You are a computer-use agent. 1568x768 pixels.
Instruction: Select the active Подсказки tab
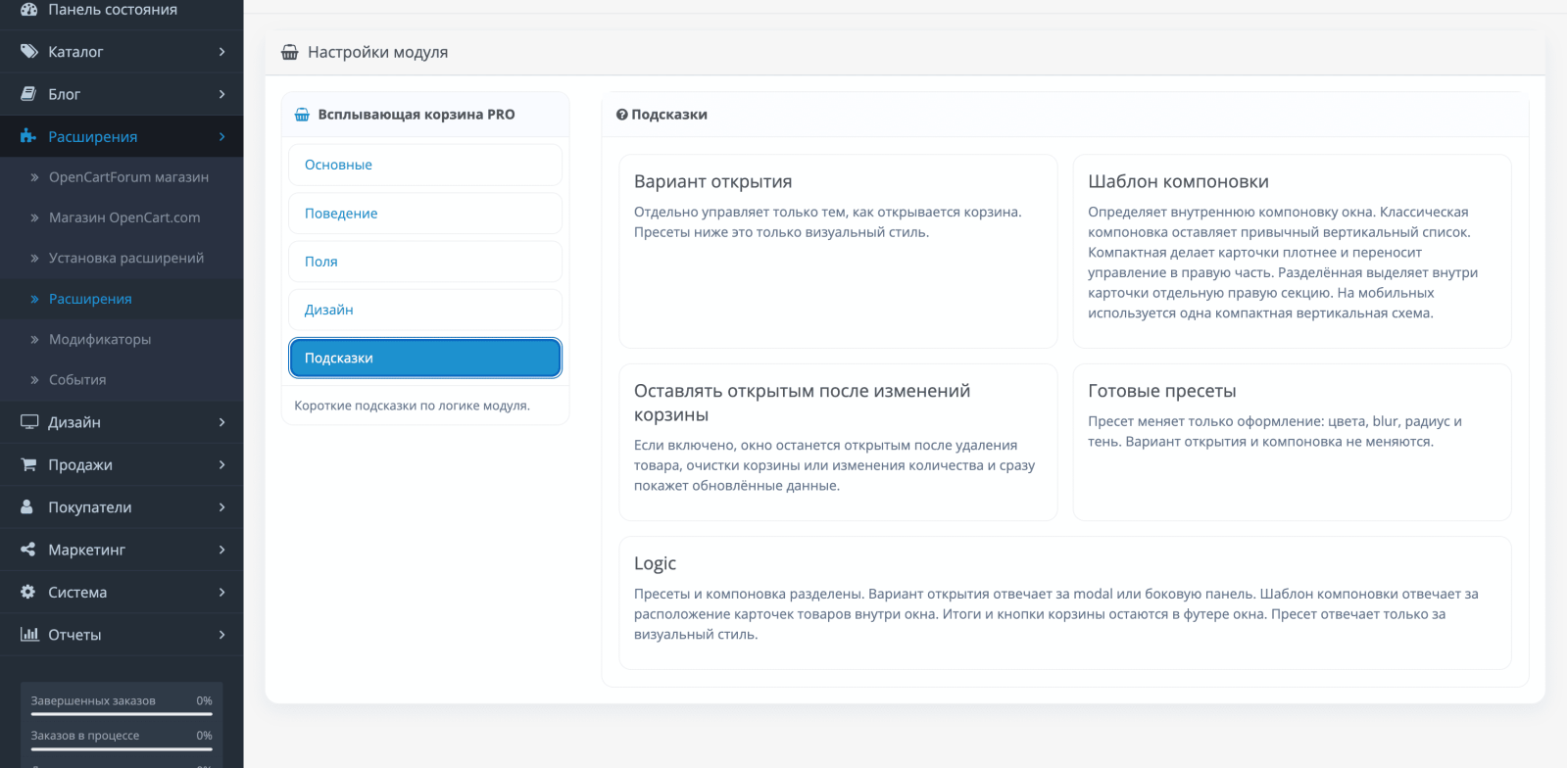[425, 358]
